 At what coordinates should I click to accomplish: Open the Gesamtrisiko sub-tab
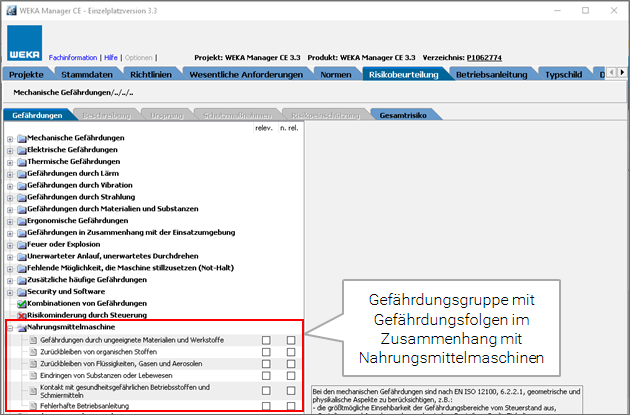point(402,116)
